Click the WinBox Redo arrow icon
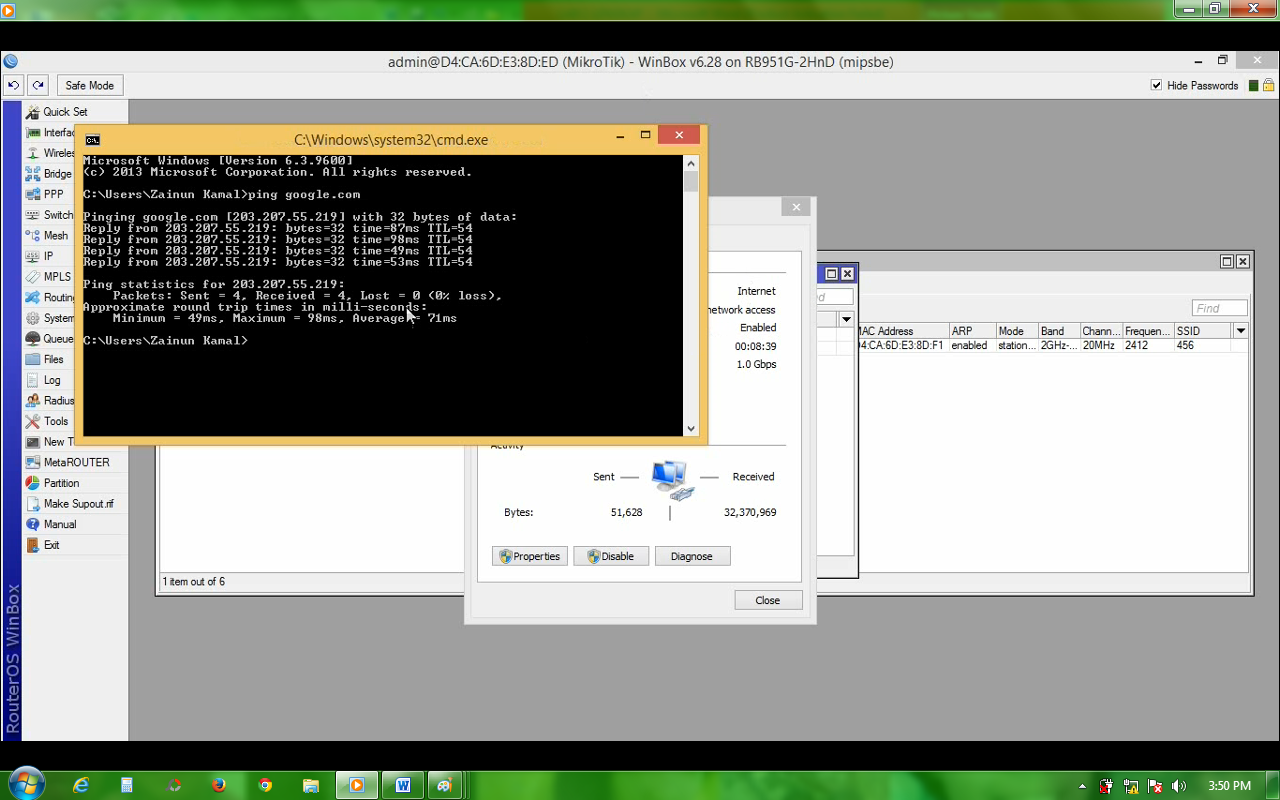Image resolution: width=1280 pixels, height=800 pixels. tap(37, 85)
